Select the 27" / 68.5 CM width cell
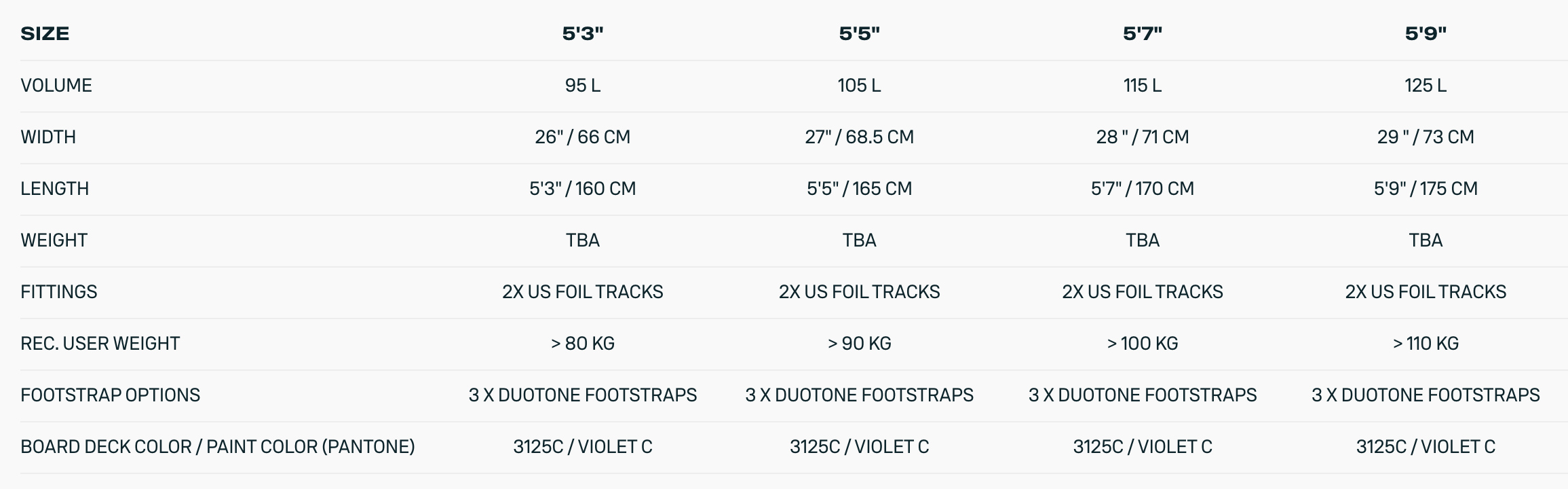Image resolution: width=1568 pixels, height=489 pixels. click(859, 137)
